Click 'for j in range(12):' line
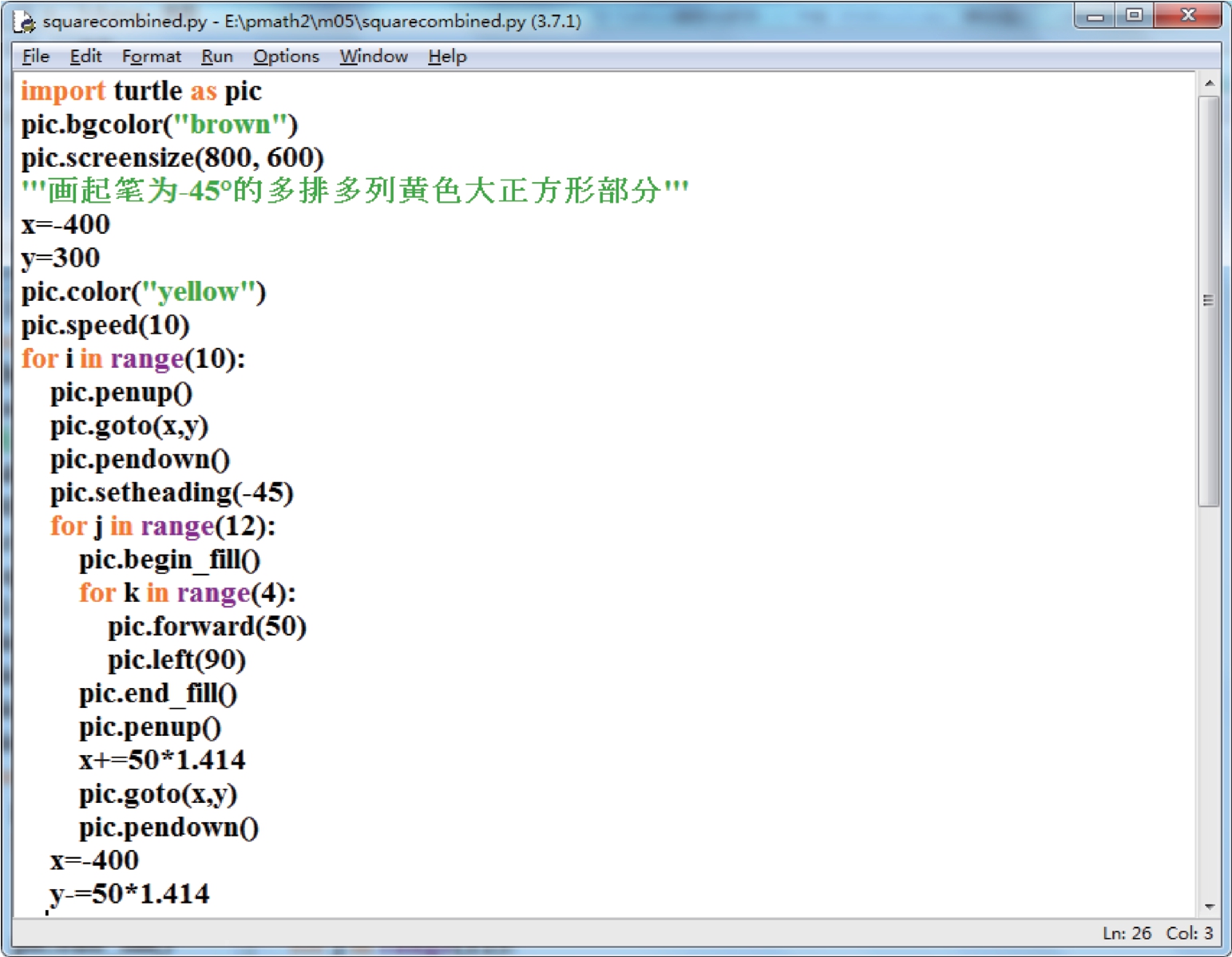1232x957 pixels. pyautogui.click(x=163, y=527)
